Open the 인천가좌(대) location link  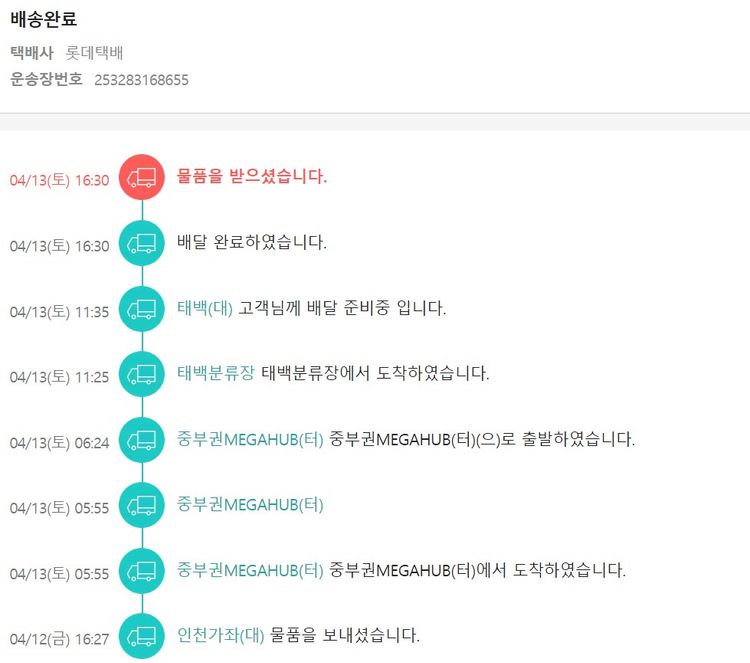pyautogui.click(x=220, y=635)
